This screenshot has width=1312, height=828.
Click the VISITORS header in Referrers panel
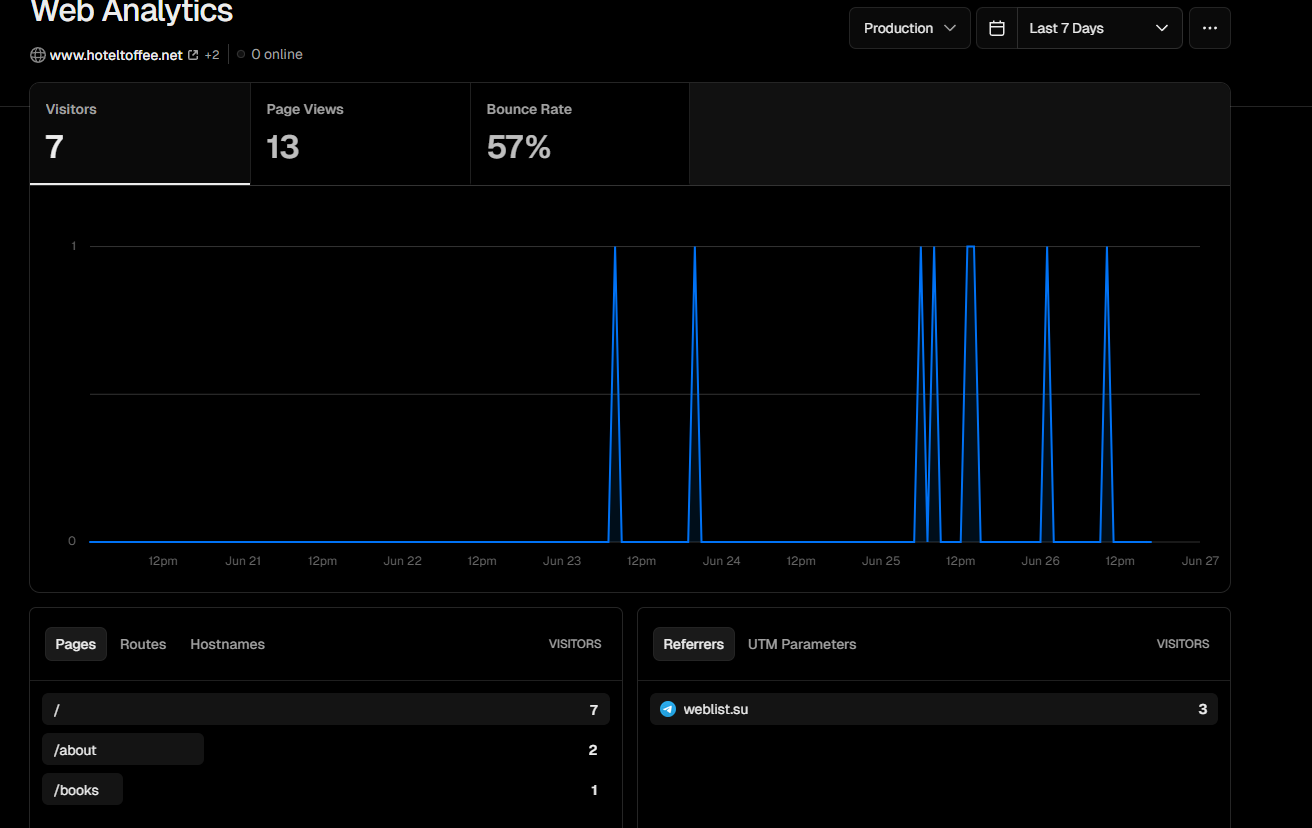[x=1183, y=644]
